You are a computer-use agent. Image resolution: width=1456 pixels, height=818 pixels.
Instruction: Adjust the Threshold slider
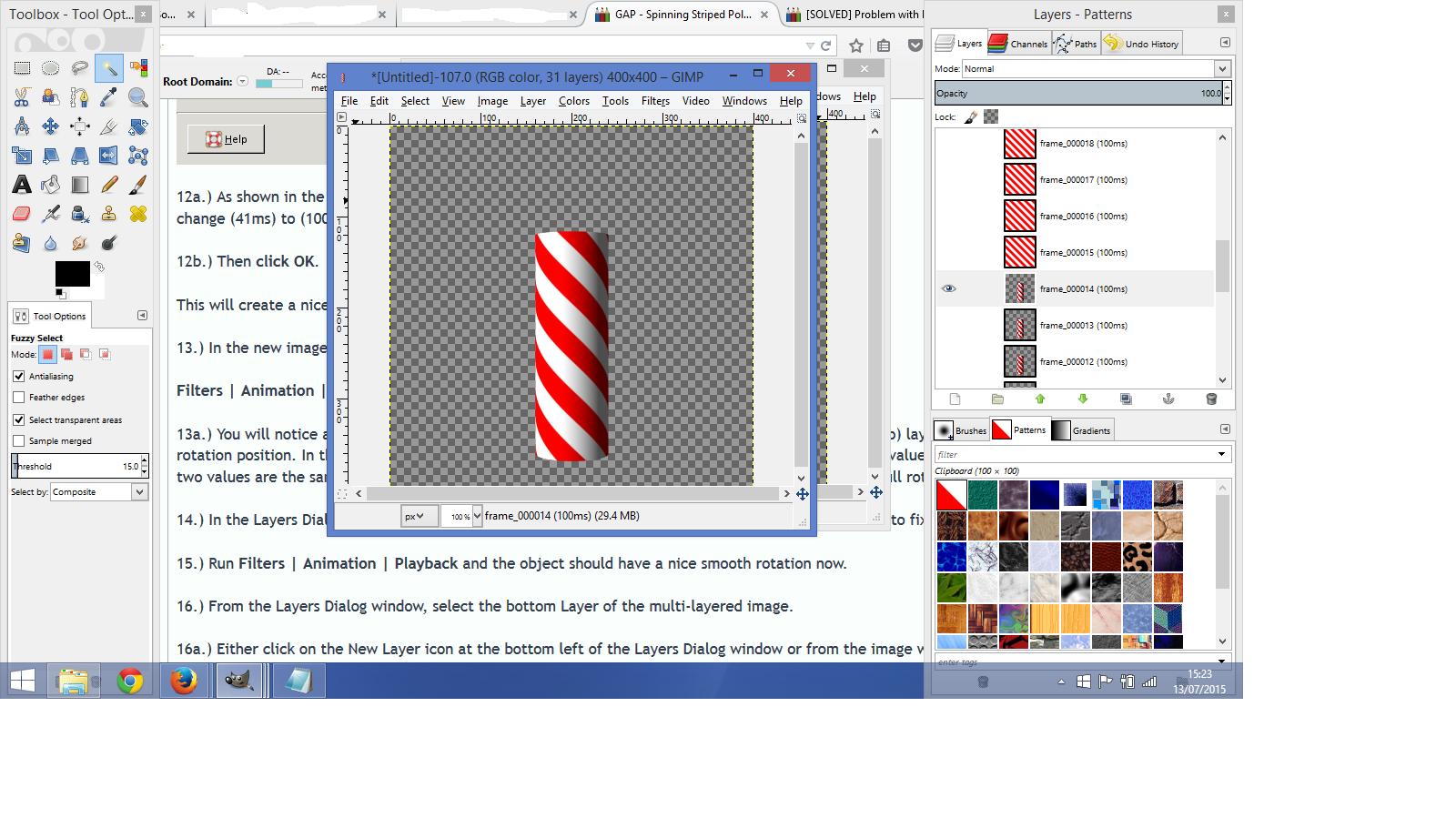point(76,466)
